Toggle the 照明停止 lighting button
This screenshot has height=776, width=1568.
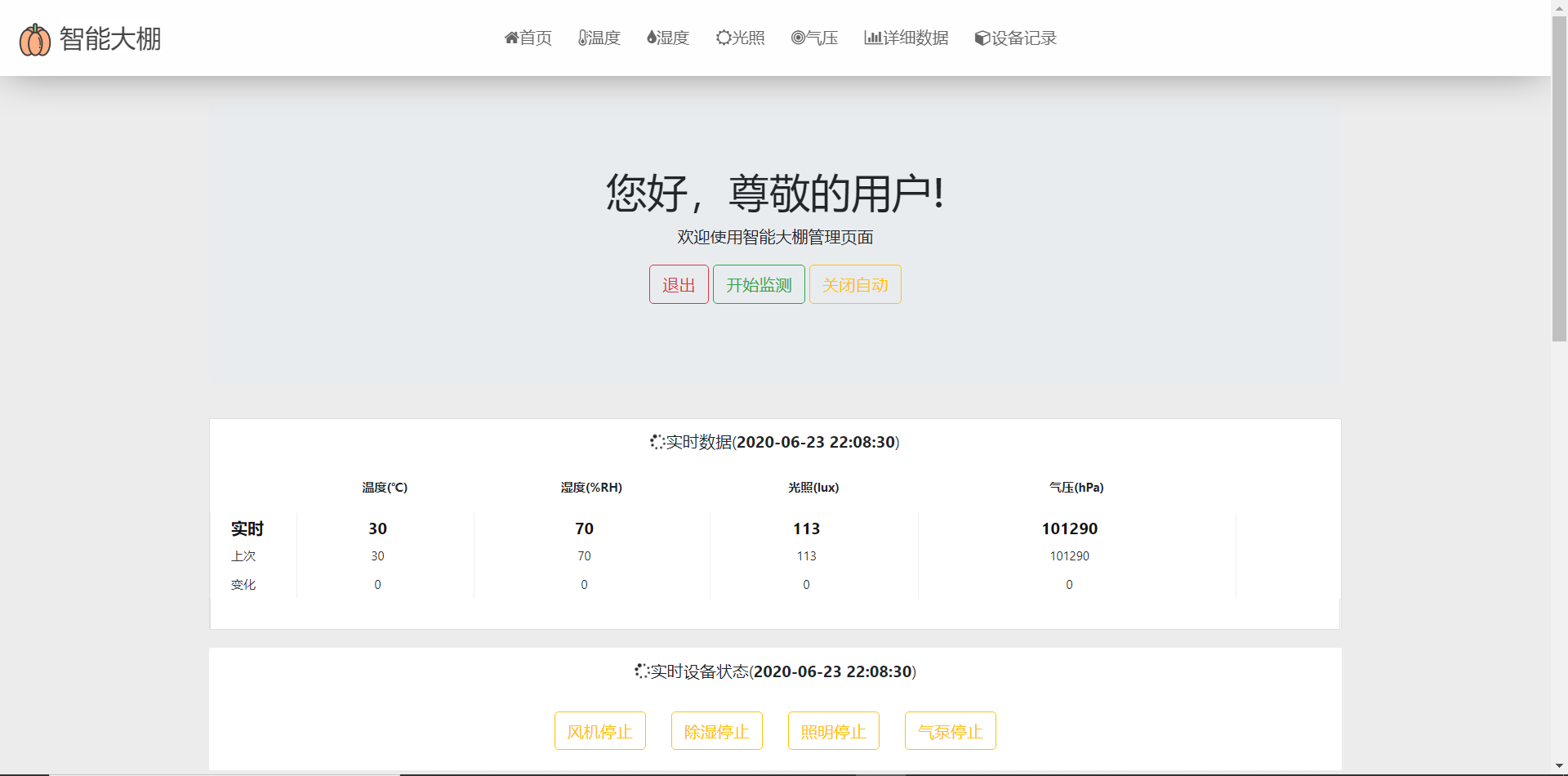(834, 731)
